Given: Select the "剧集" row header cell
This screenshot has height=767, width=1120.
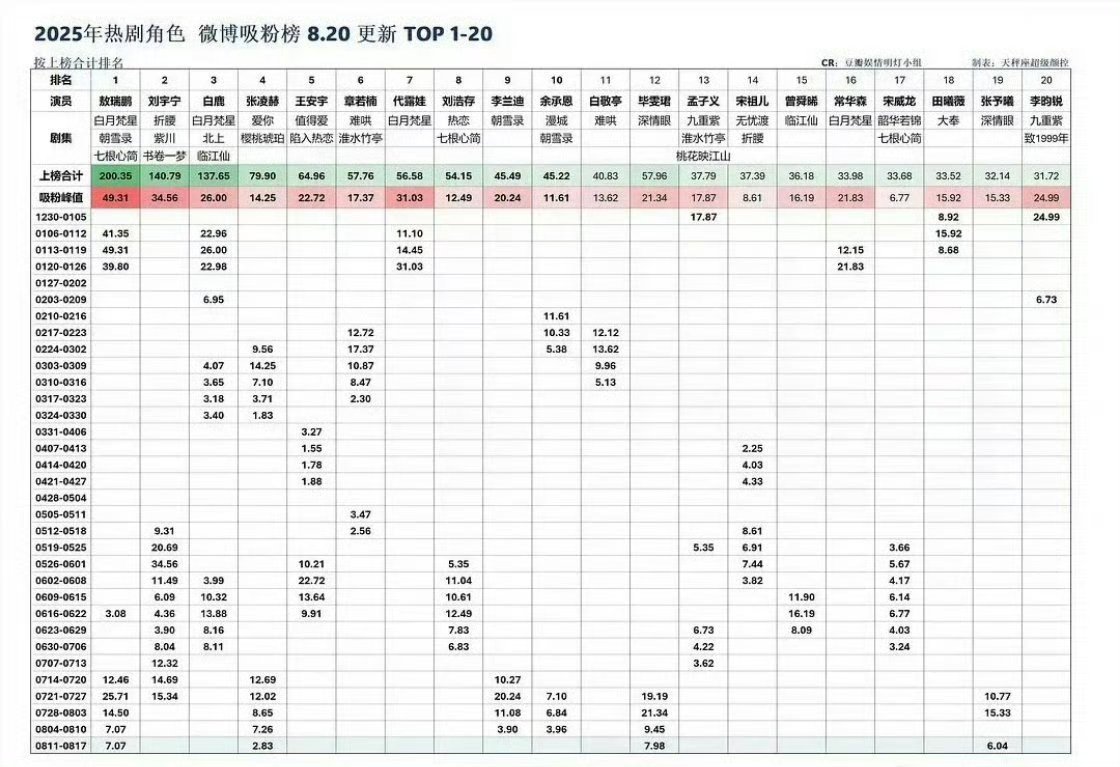Looking at the screenshot, I should click(61, 138).
